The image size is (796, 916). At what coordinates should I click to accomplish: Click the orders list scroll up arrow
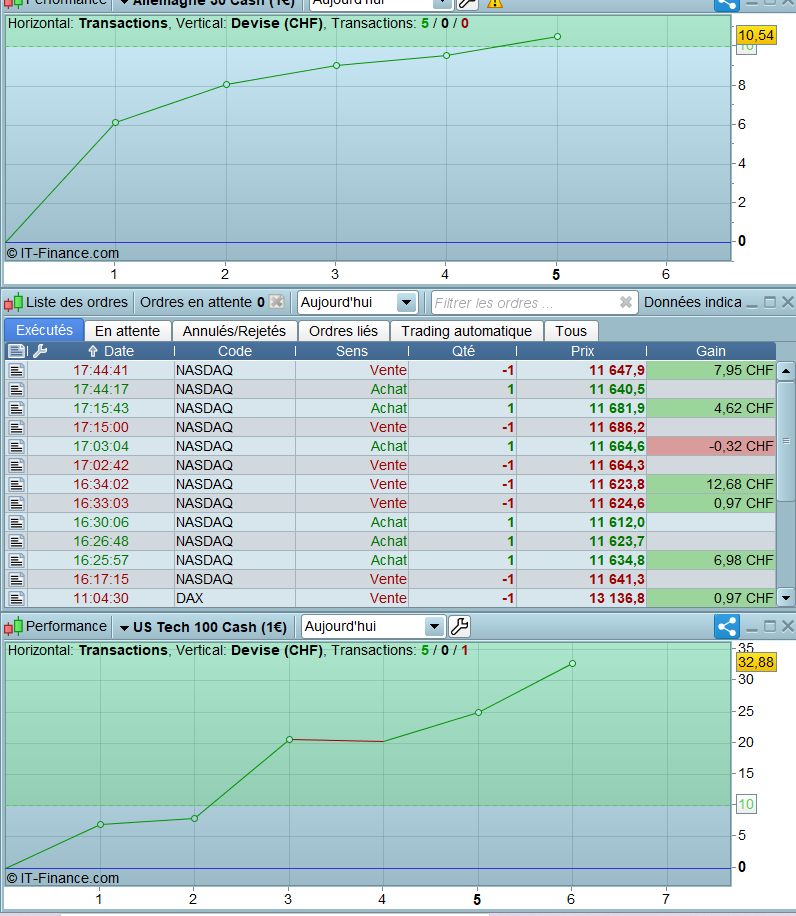coord(786,370)
